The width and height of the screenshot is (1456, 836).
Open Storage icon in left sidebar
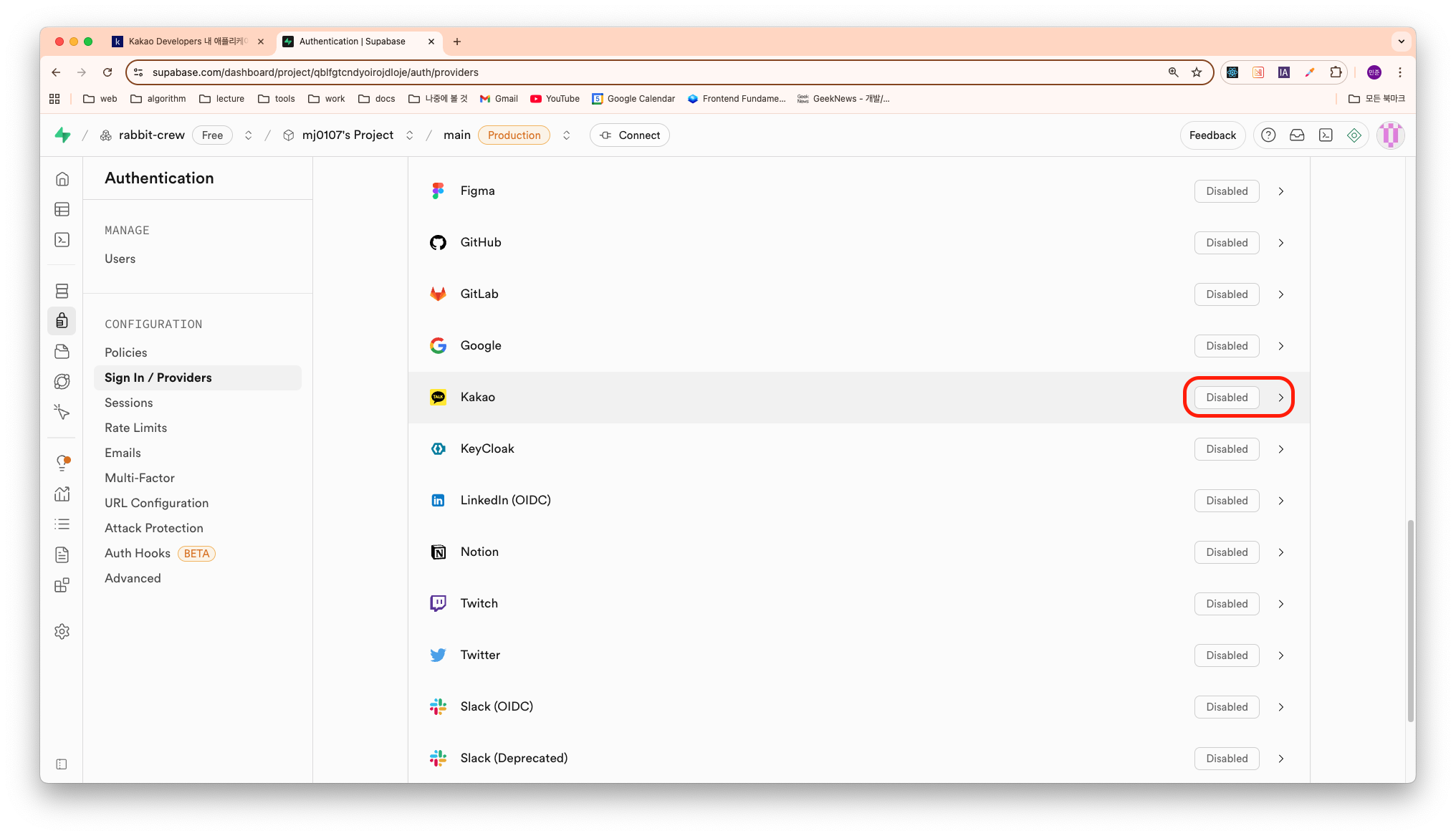coord(62,351)
